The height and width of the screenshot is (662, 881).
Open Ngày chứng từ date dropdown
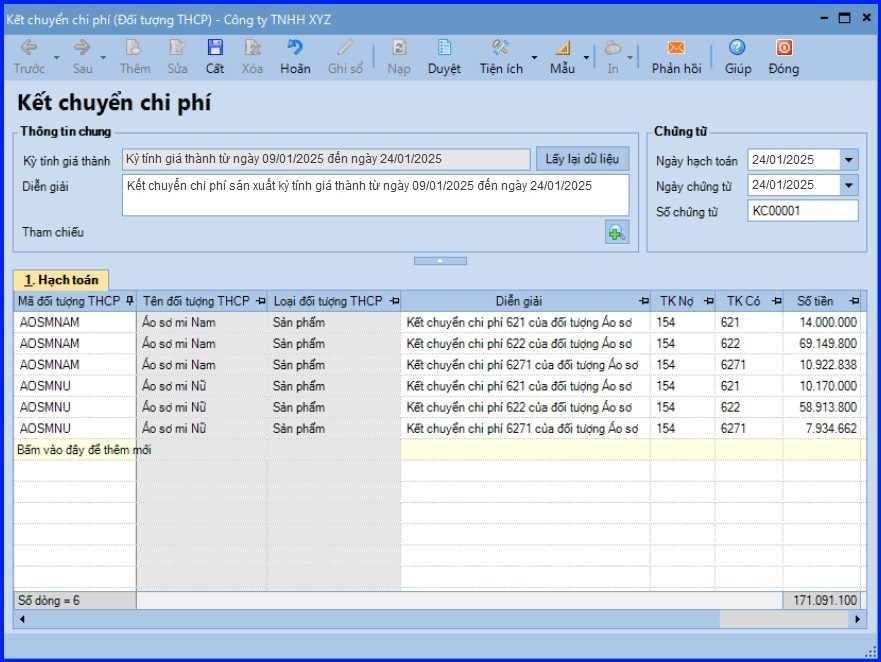tap(849, 185)
